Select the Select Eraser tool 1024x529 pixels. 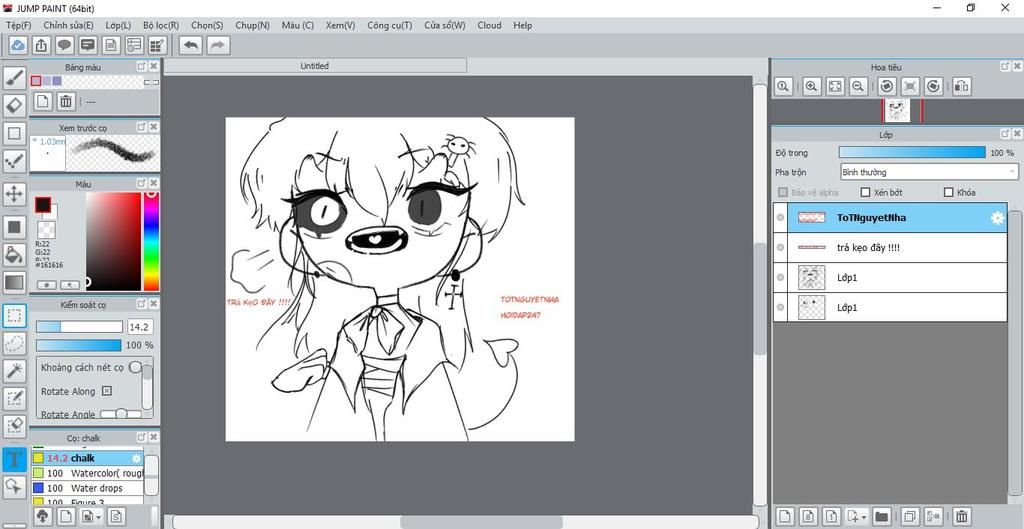pos(14,426)
